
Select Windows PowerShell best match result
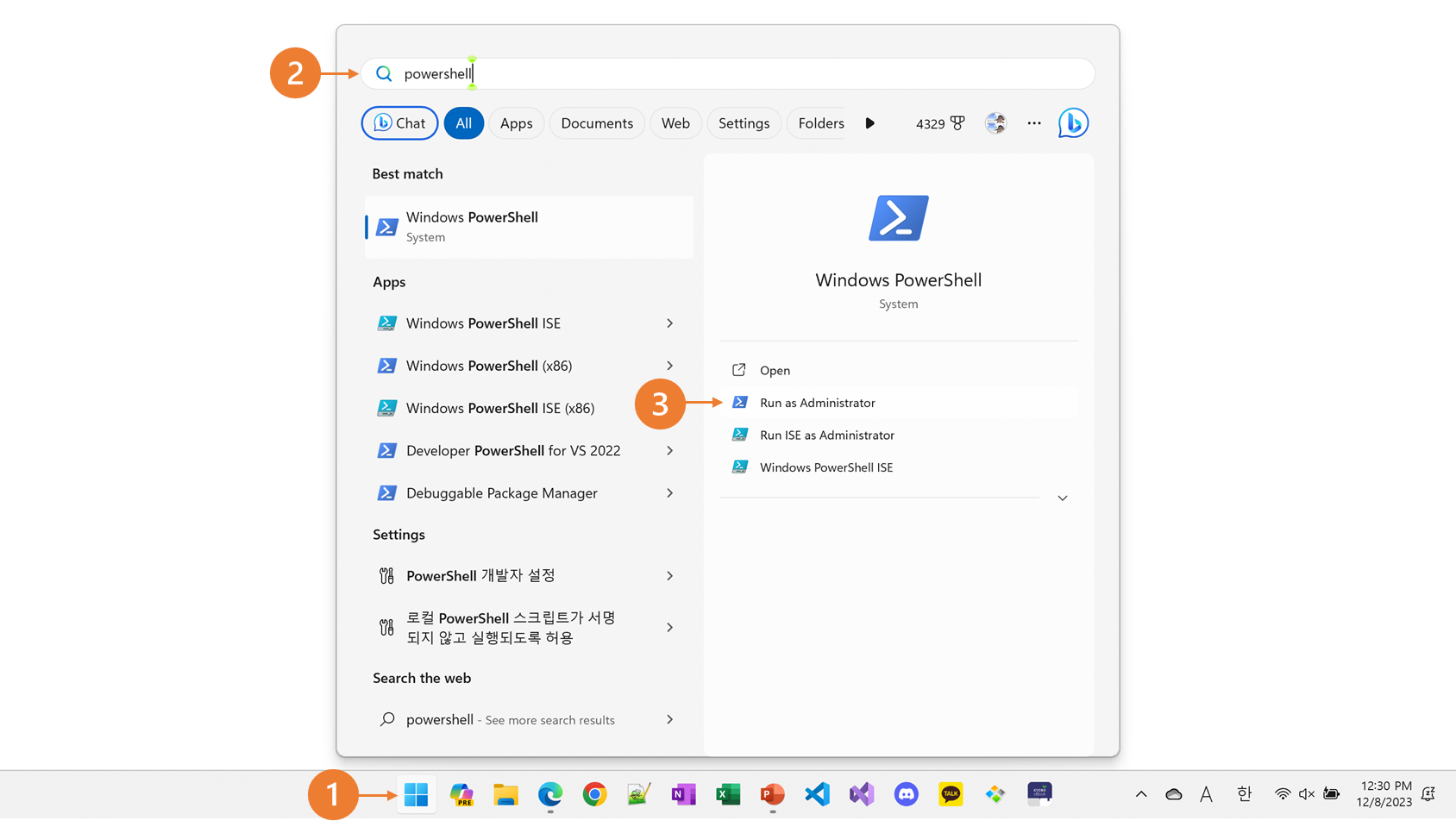[x=529, y=227]
